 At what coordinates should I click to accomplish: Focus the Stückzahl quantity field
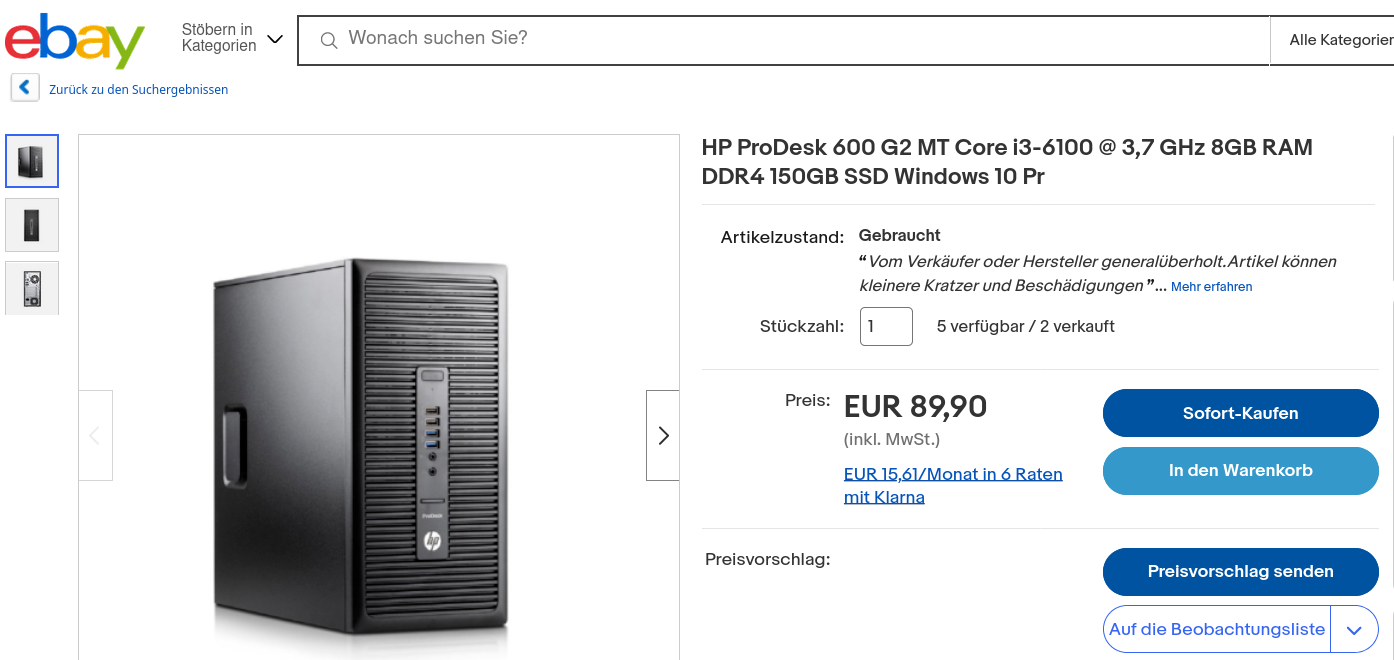(x=886, y=327)
